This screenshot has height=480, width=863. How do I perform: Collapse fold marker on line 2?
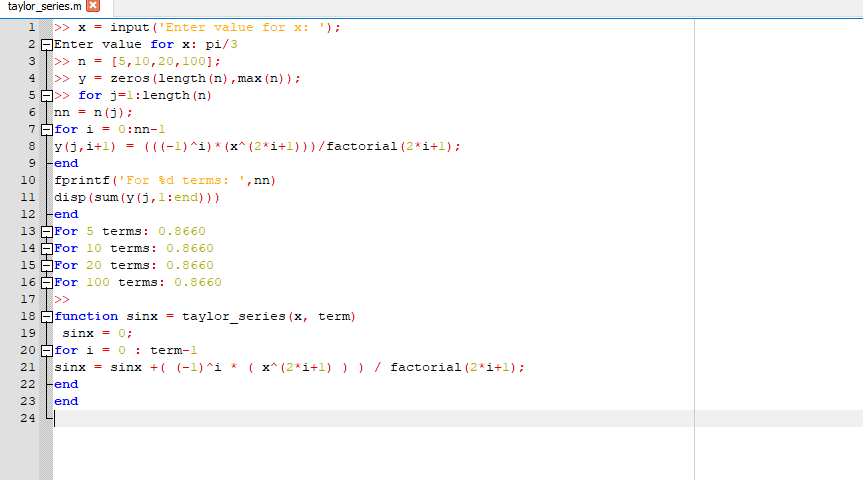pos(47,45)
